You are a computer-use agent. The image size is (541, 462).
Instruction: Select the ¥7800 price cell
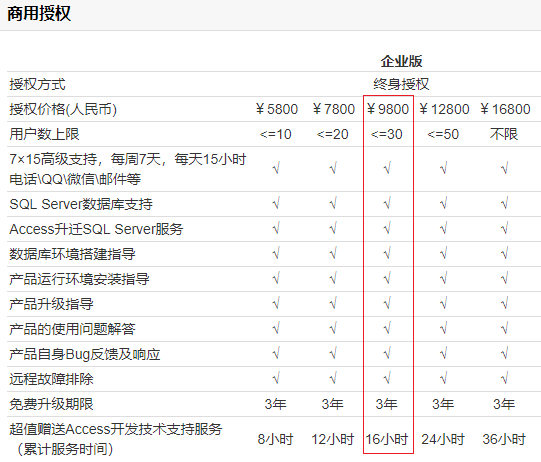[x=334, y=109]
